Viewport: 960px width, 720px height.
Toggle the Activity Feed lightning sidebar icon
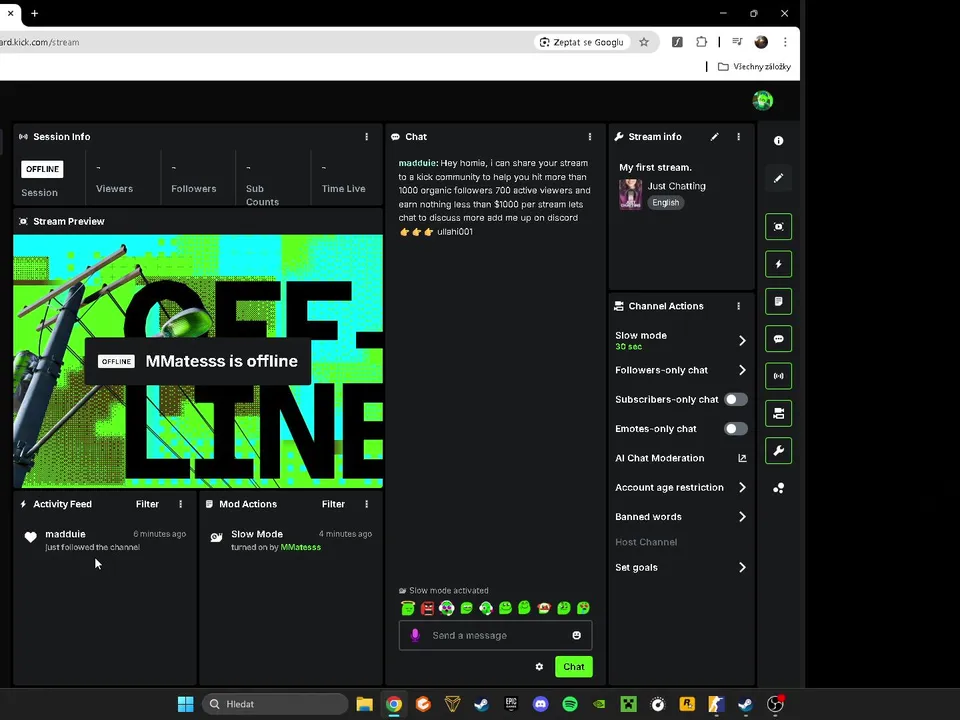pyautogui.click(x=778, y=264)
